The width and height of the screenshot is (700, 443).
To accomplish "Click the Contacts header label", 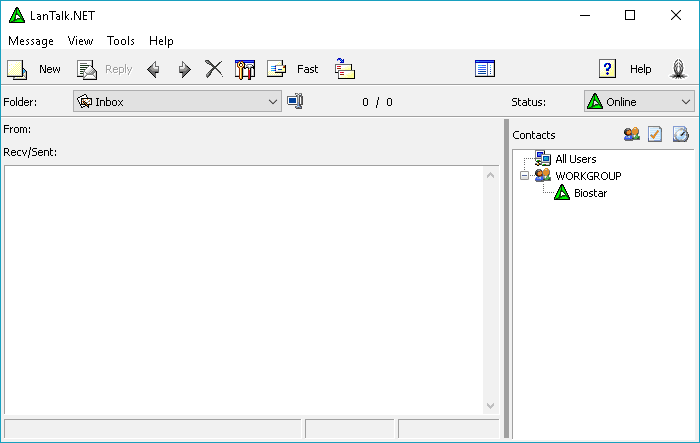I will pyautogui.click(x=533, y=135).
